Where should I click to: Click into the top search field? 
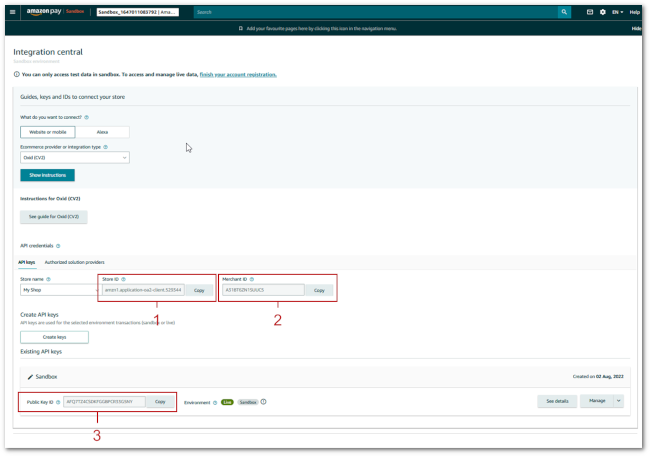pyautogui.click(x=370, y=12)
